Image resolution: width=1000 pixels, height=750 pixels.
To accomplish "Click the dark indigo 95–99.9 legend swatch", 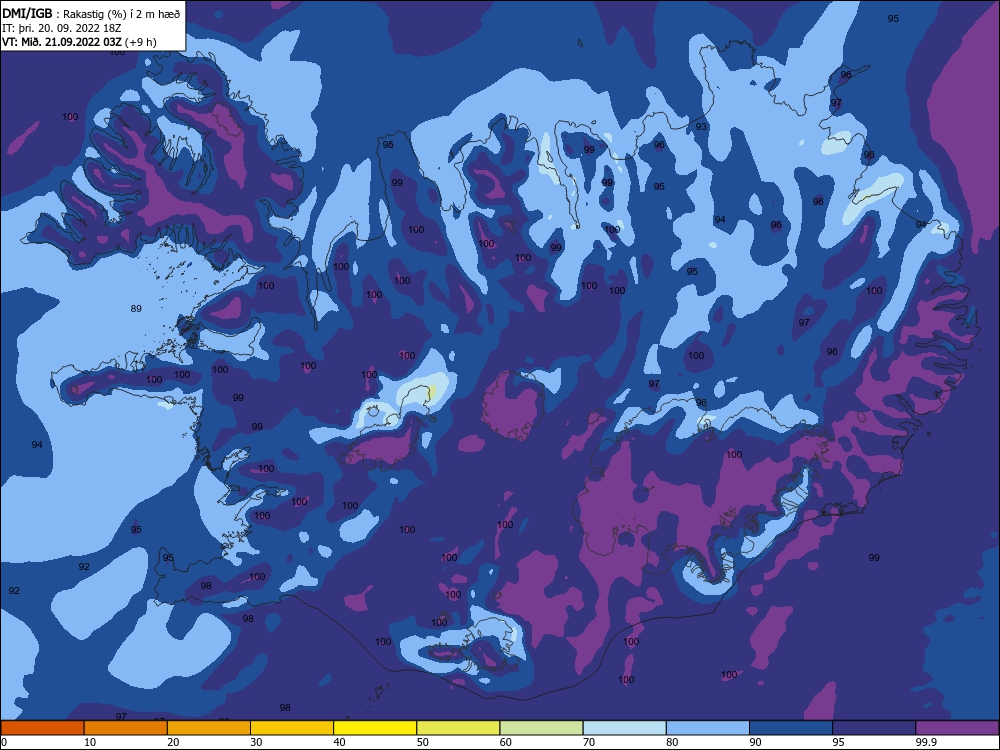I will tap(874, 728).
